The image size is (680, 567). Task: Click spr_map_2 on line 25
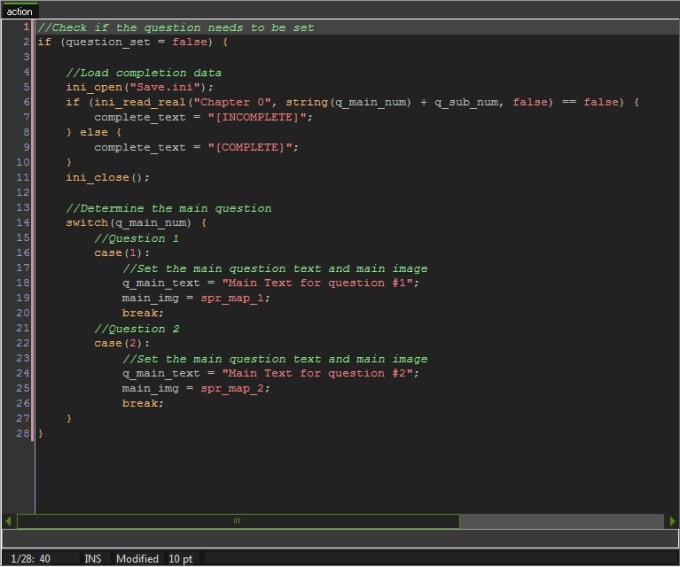(232, 388)
